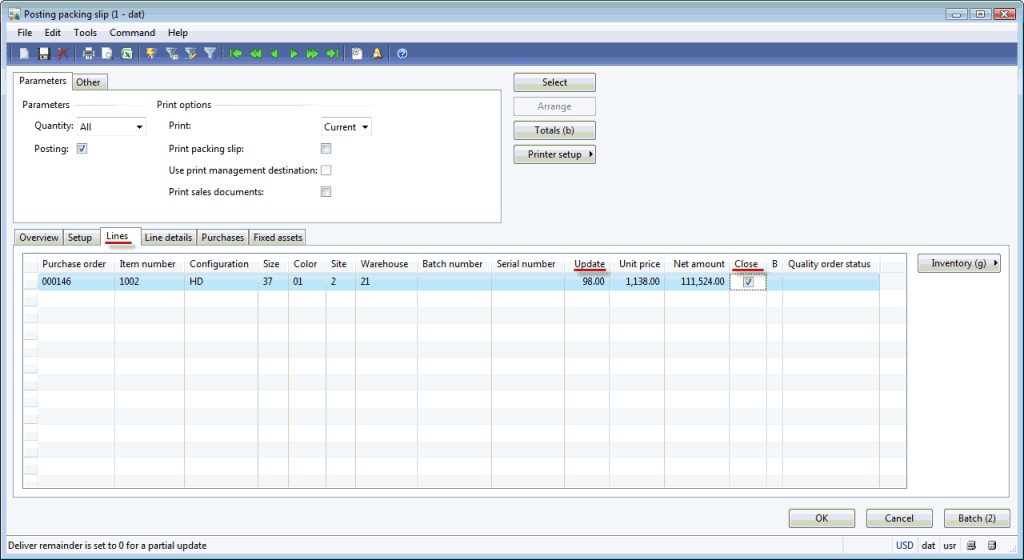Go to first record with green arrow

tap(236, 54)
